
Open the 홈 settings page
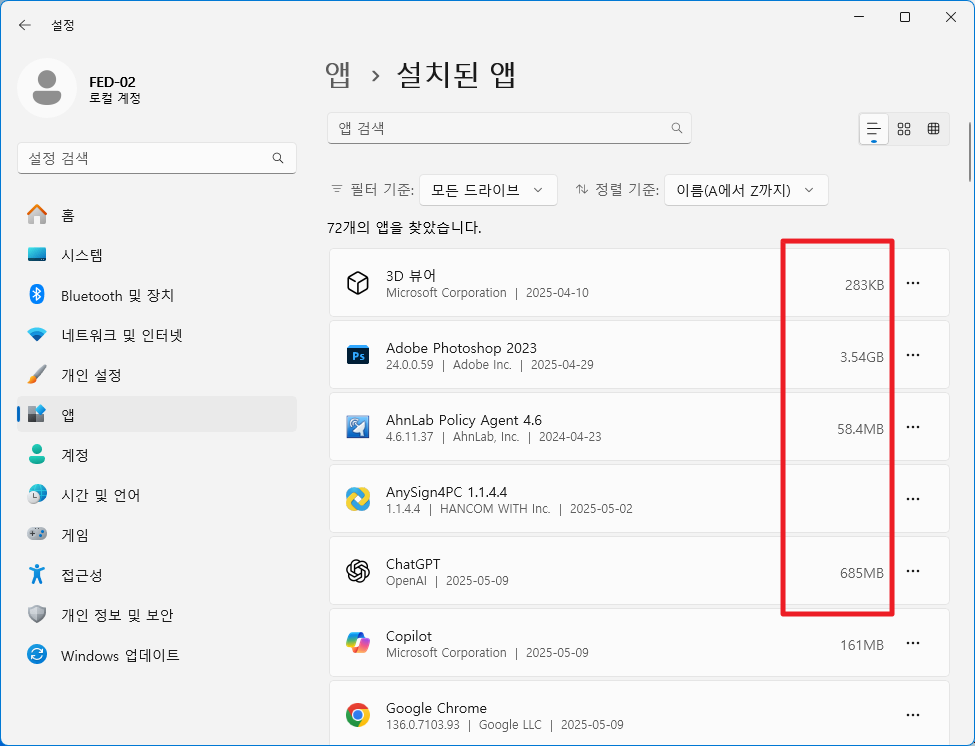click(157, 215)
